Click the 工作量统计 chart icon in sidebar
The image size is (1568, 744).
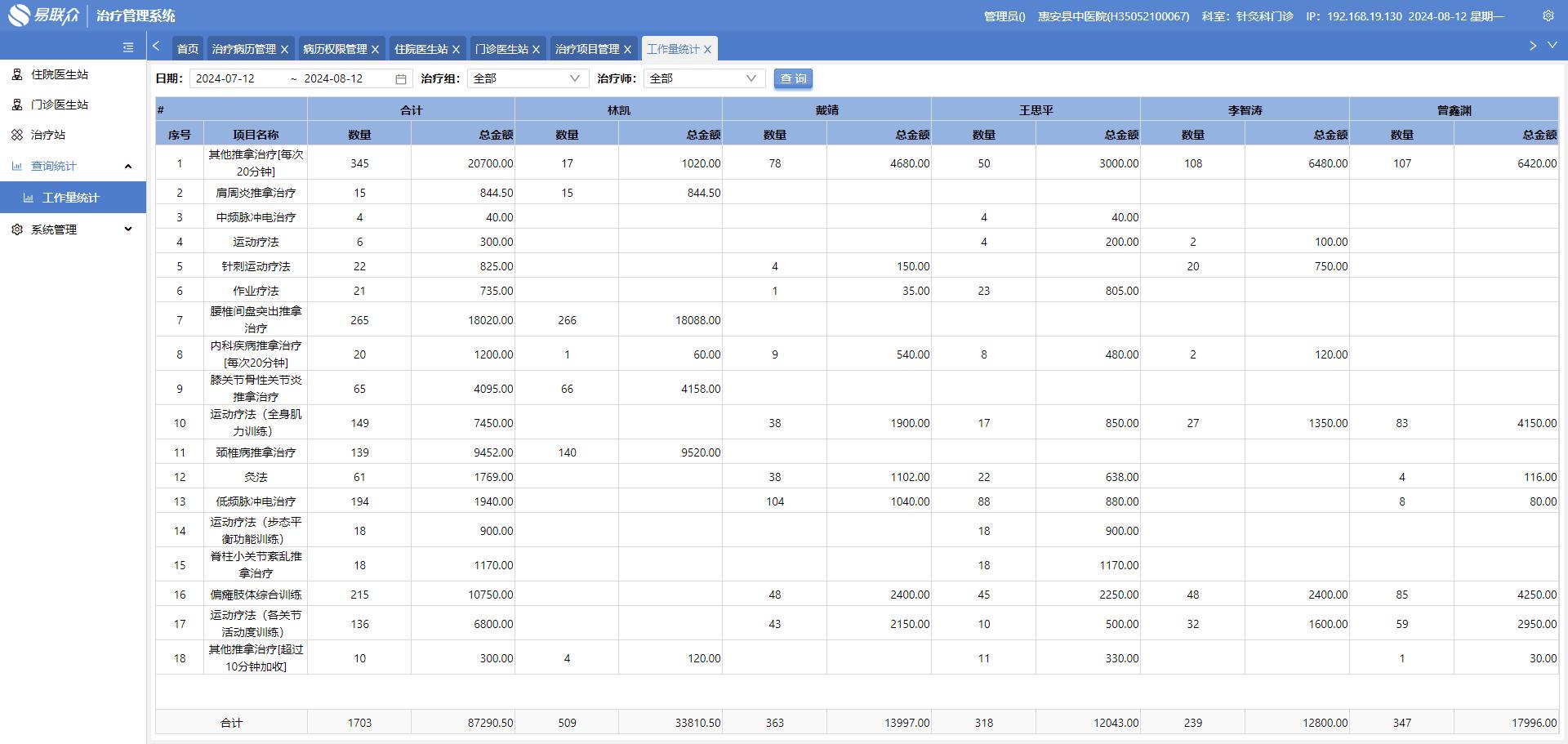[x=29, y=198]
